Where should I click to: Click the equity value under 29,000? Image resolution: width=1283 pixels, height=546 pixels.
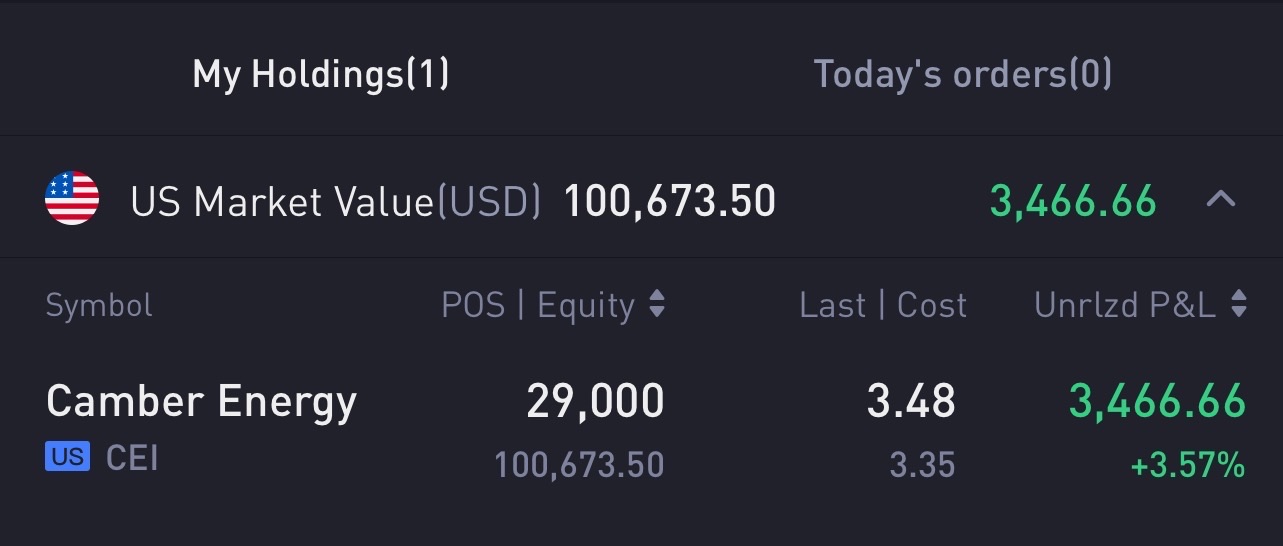tap(579, 465)
